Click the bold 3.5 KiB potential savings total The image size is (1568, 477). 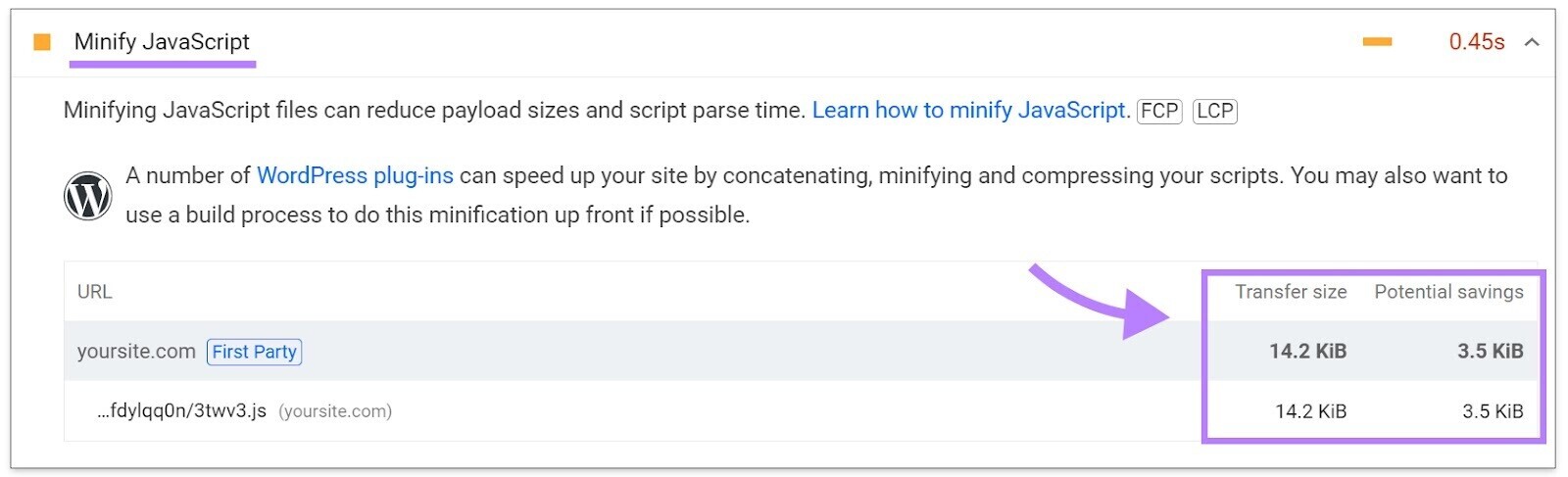(1490, 352)
